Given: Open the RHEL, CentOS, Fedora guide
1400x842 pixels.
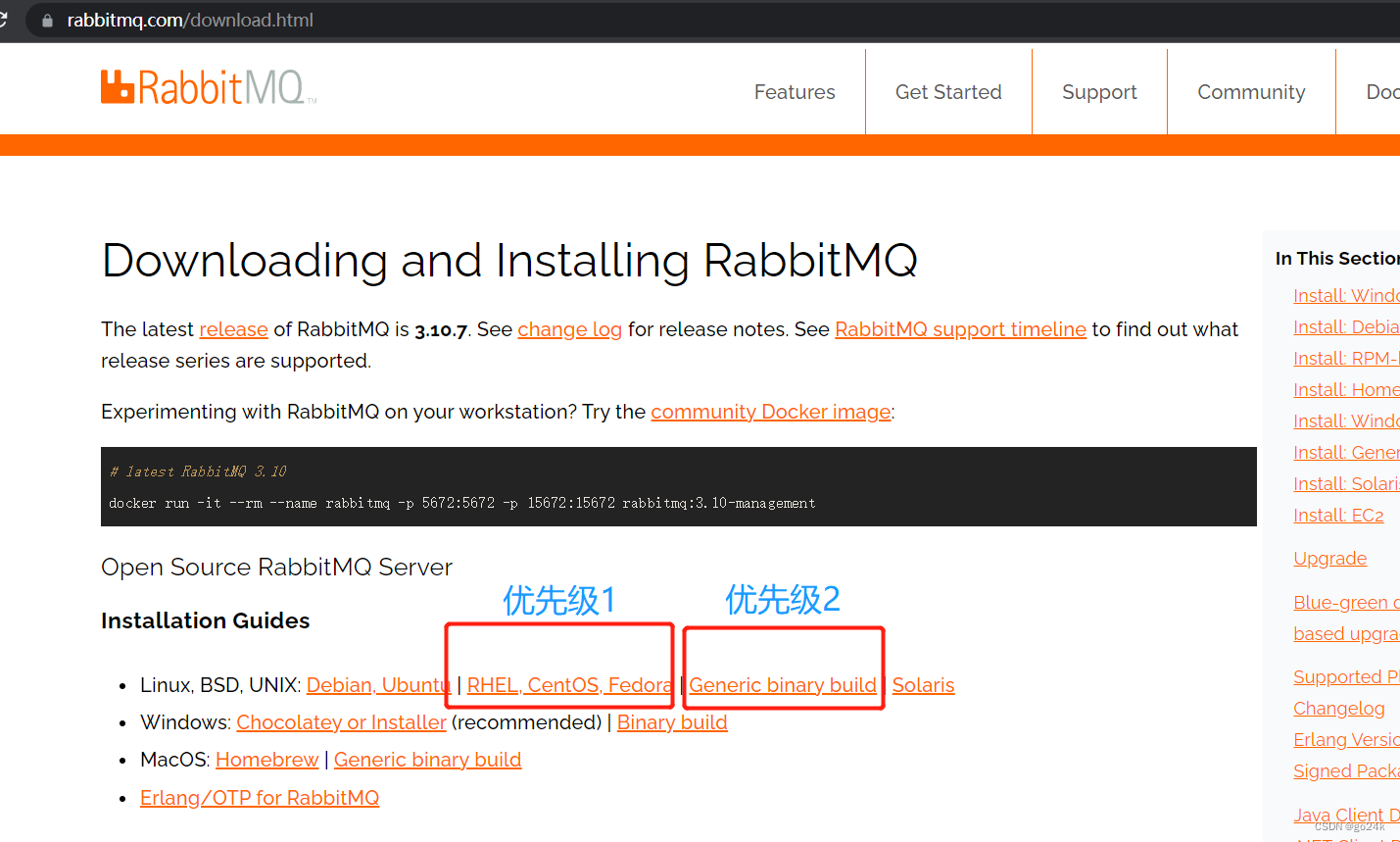Looking at the screenshot, I should (x=569, y=685).
